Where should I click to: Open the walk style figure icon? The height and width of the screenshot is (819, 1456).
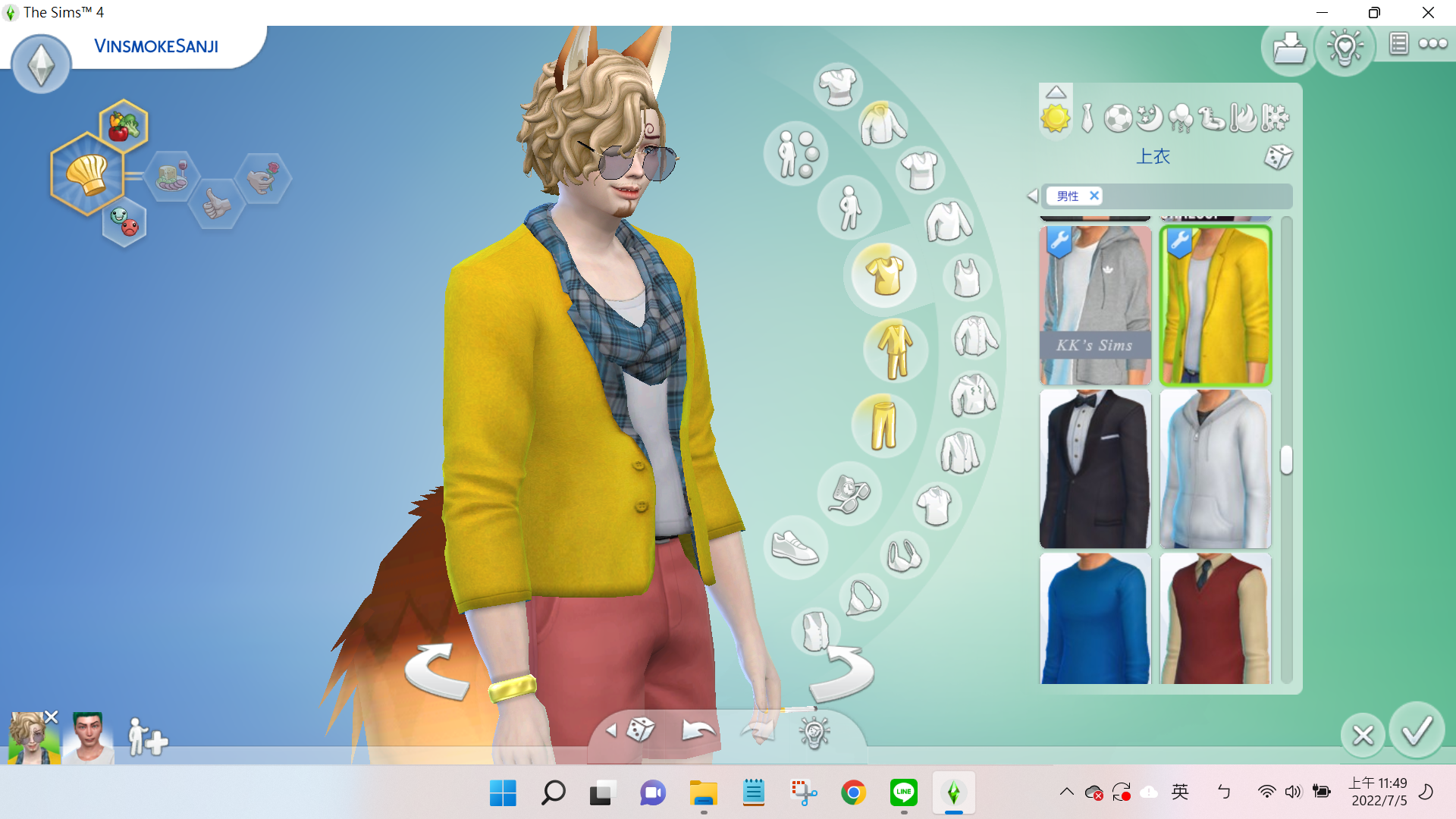click(849, 207)
